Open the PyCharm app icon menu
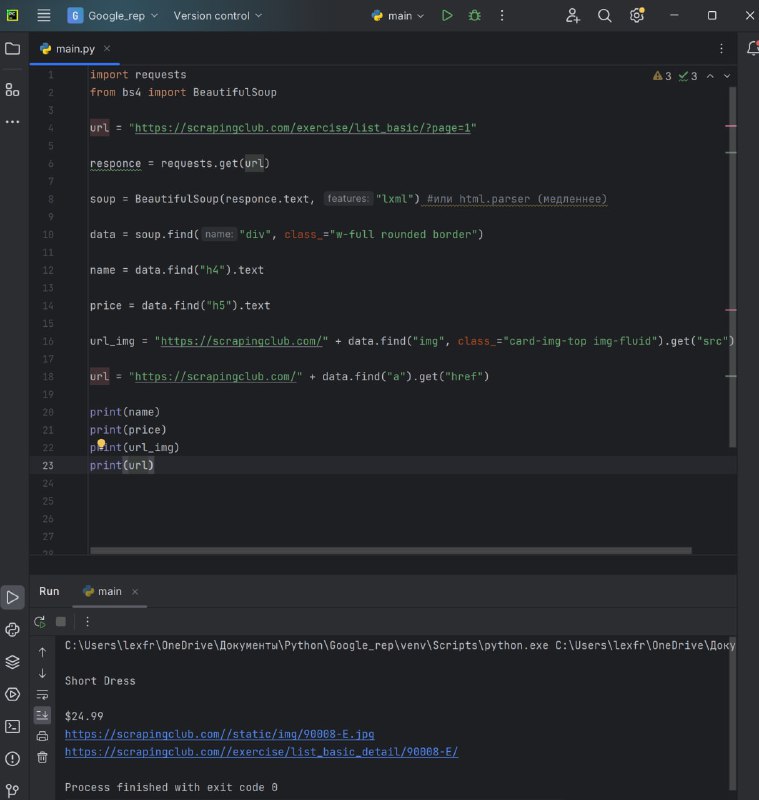Screen dimensions: 759x800 pyautogui.click(x=12, y=16)
